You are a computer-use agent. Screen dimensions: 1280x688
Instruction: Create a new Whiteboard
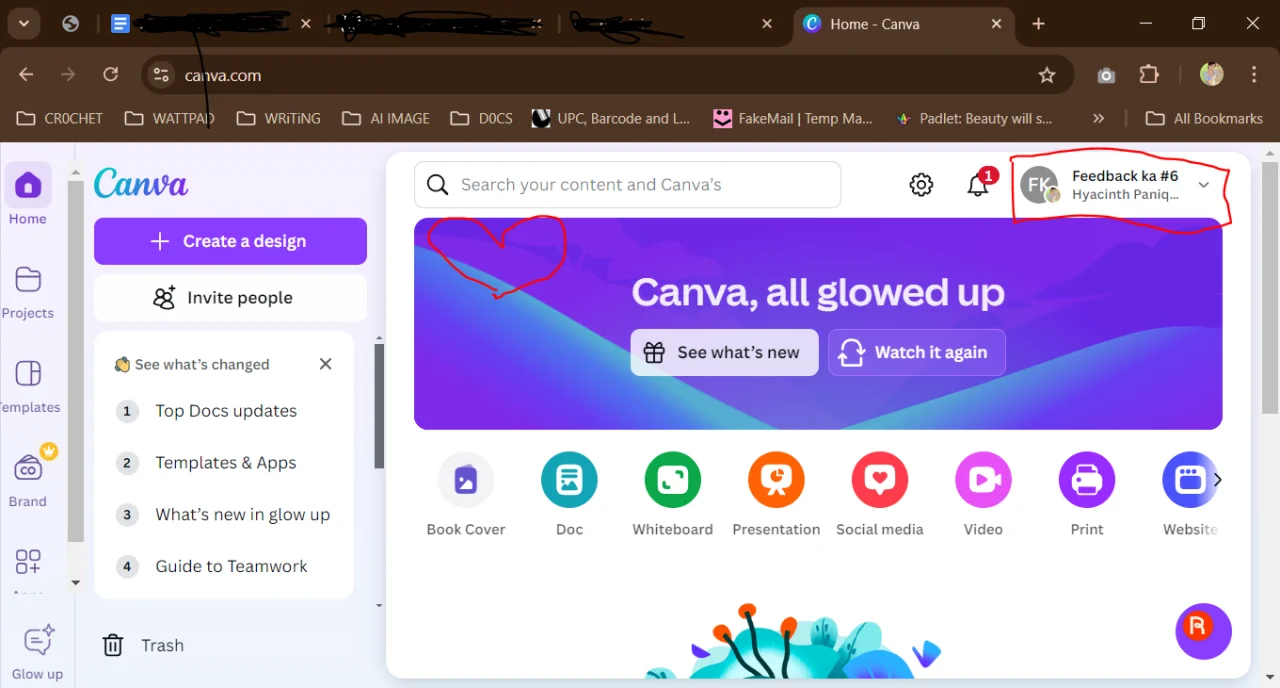[x=673, y=495]
